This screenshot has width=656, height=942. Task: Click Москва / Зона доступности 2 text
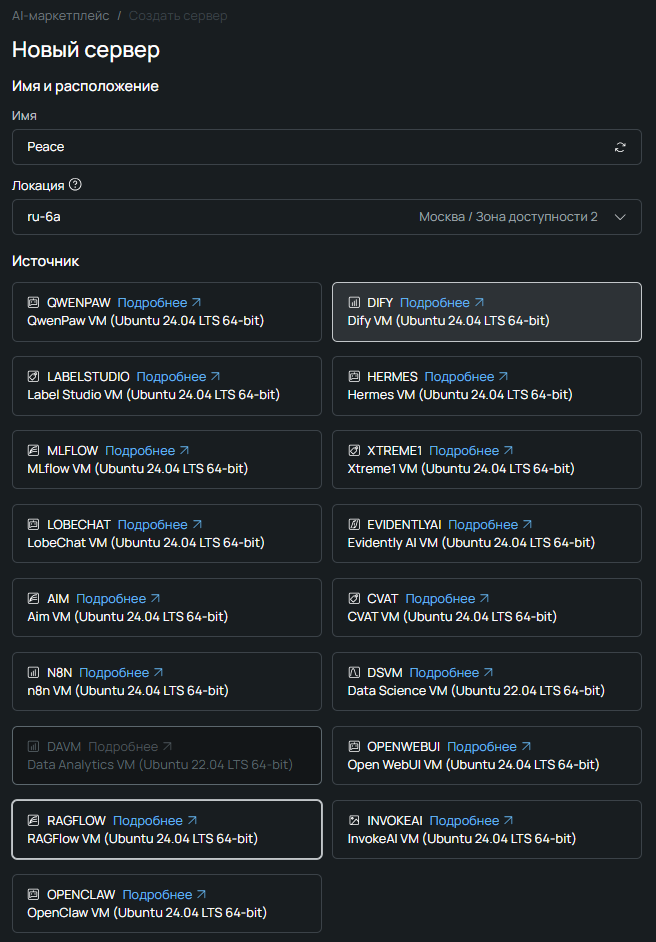(x=508, y=217)
